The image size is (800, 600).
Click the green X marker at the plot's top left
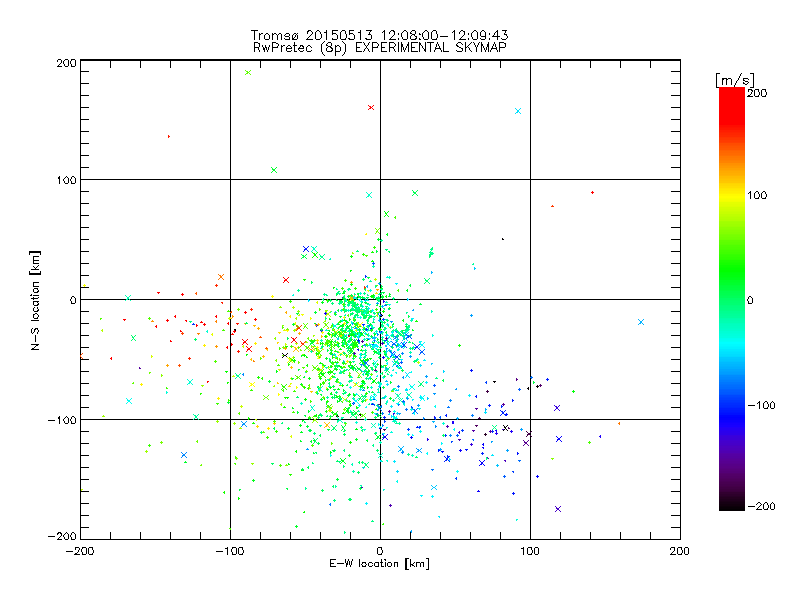248,72
